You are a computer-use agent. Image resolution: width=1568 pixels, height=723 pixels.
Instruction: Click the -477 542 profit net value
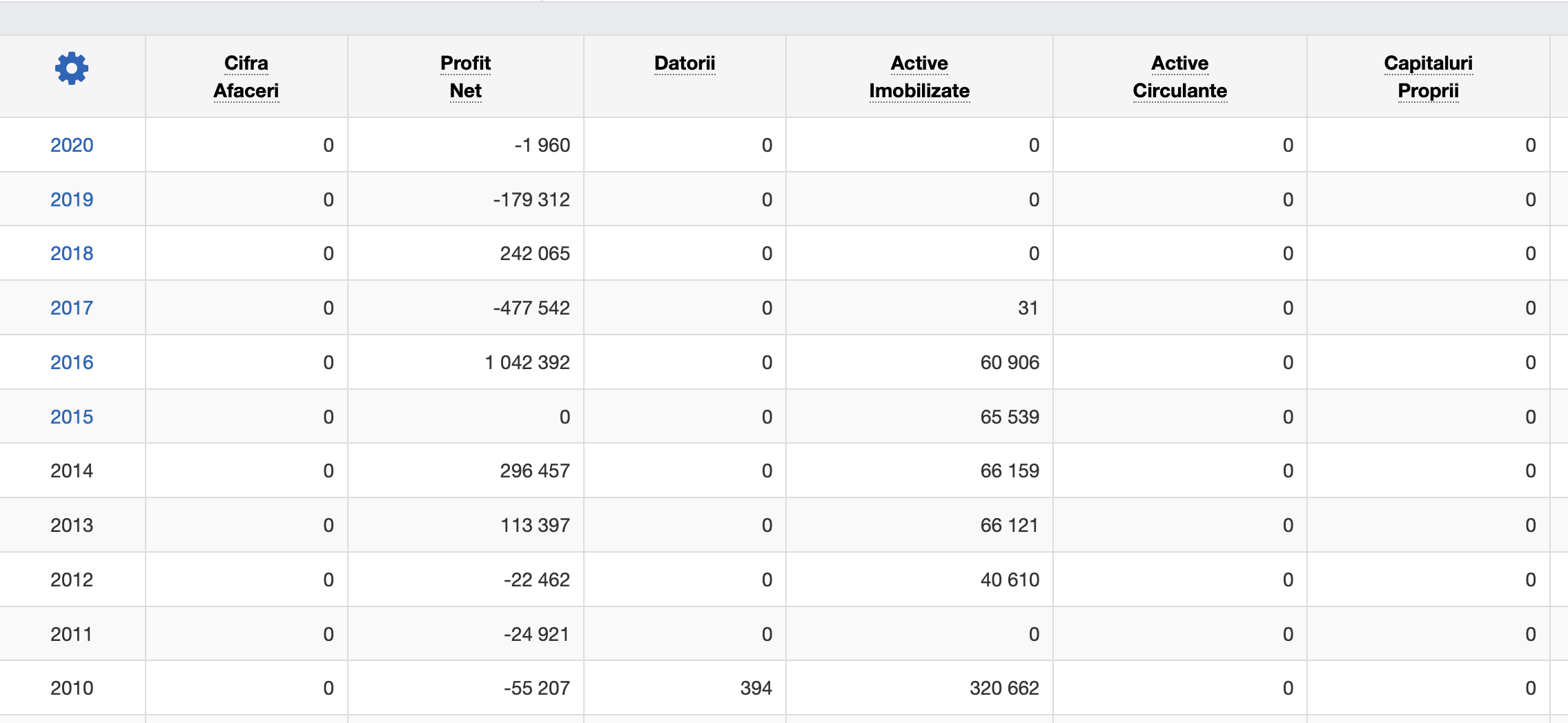[x=531, y=308]
